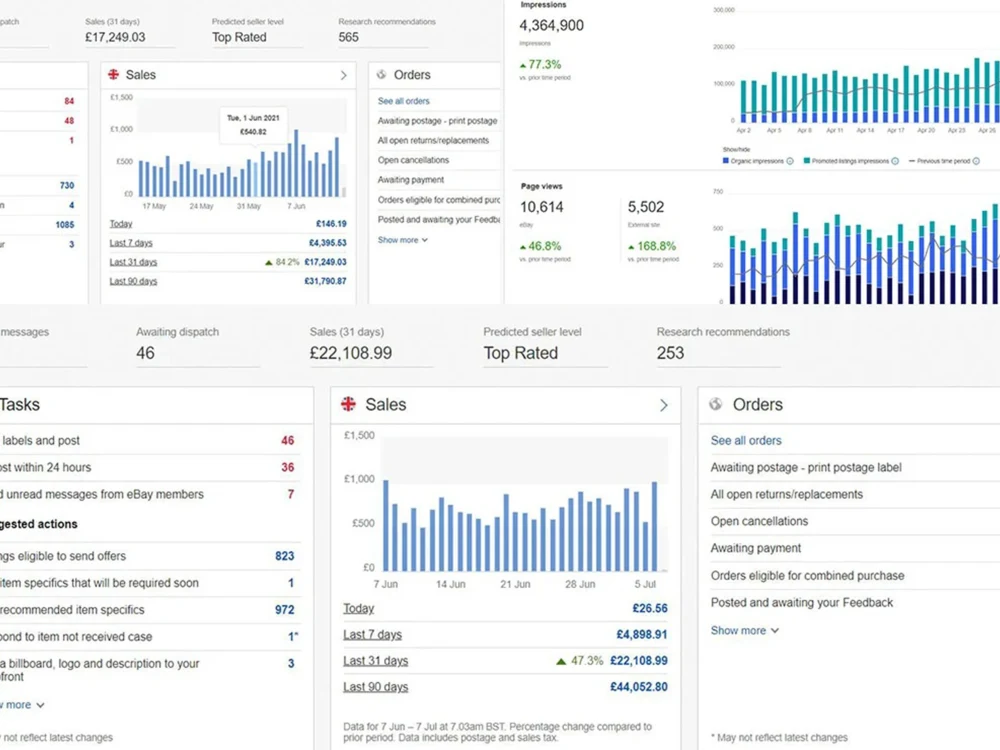The height and width of the screenshot is (750, 1000).
Task: Click the info icon beside Previous time period
Action: pyautogui.click(x=974, y=161)
